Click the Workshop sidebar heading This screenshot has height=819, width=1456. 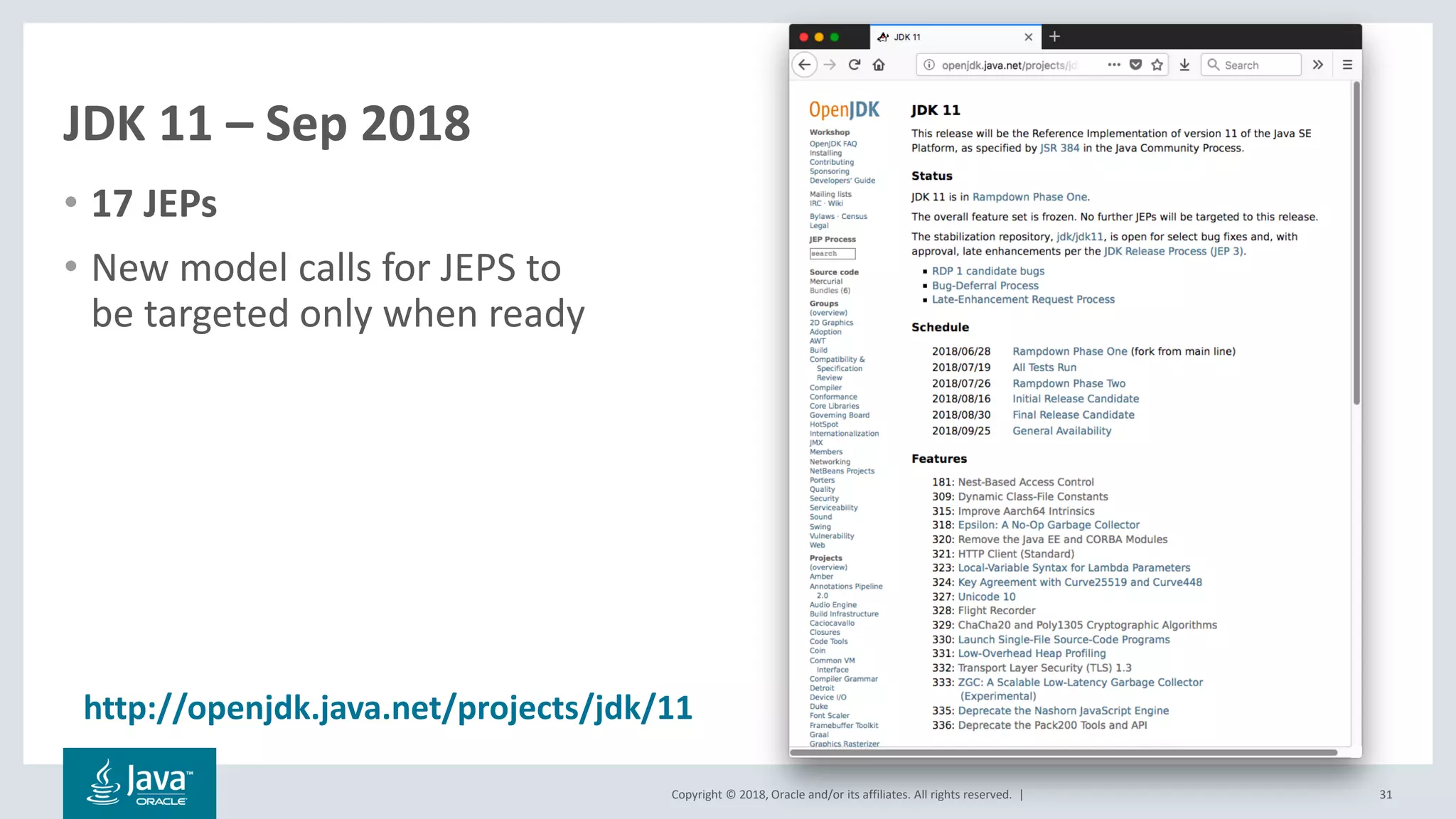[x=830, y=132]
